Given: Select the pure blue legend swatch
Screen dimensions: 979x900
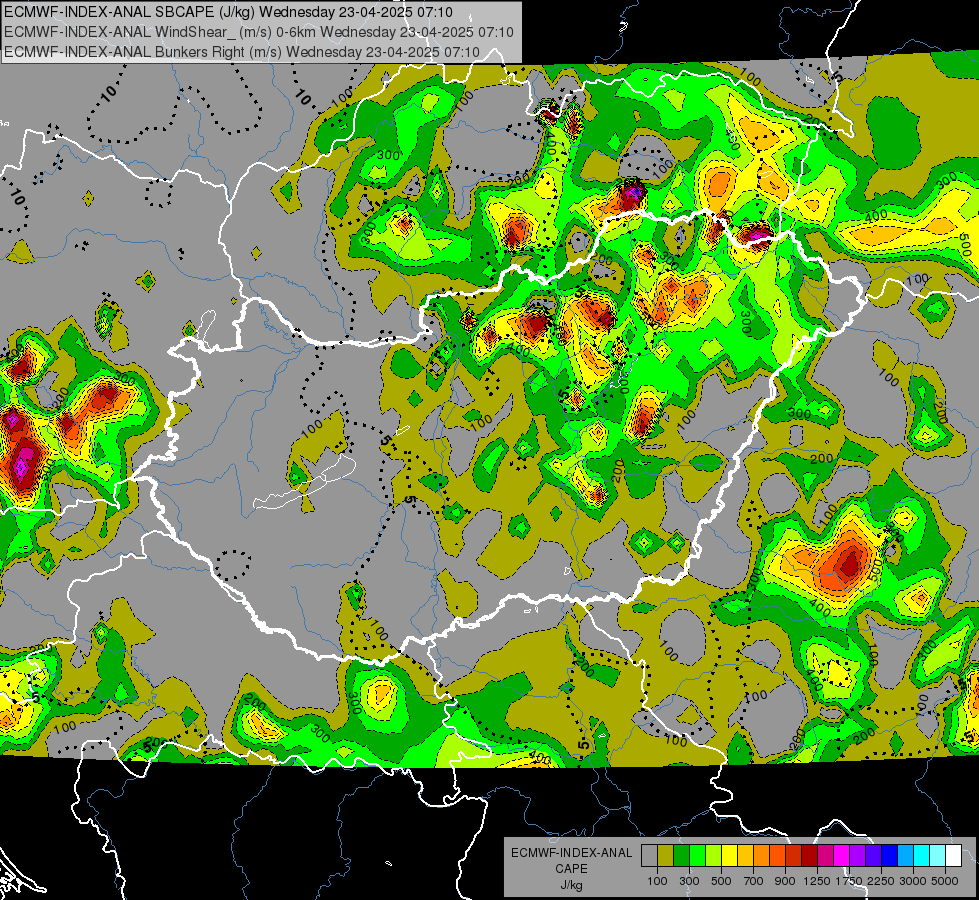Looking at the screenshot, I should click(x=890, y=856).
